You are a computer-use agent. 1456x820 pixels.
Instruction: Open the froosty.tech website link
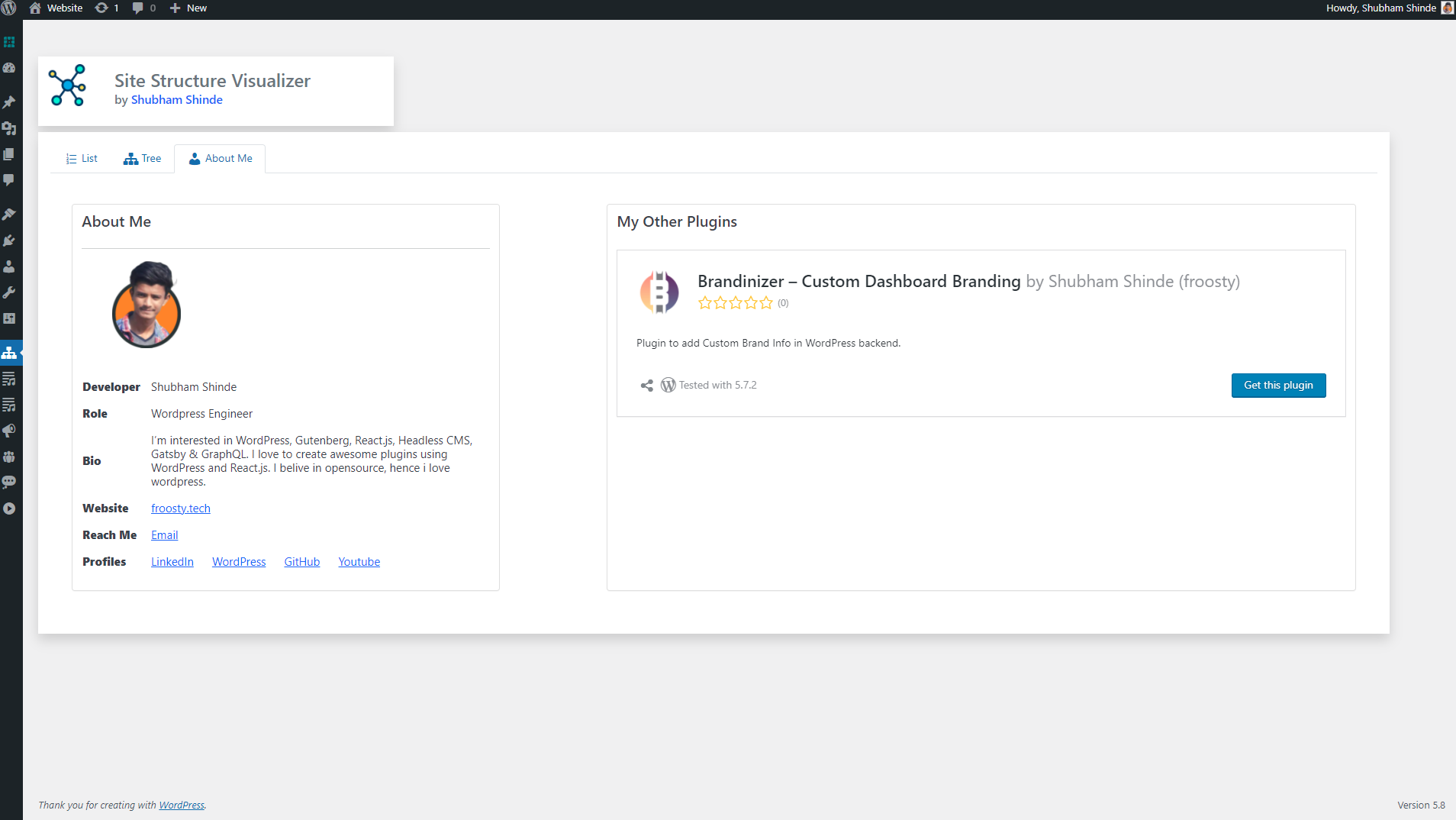[181, 508]
